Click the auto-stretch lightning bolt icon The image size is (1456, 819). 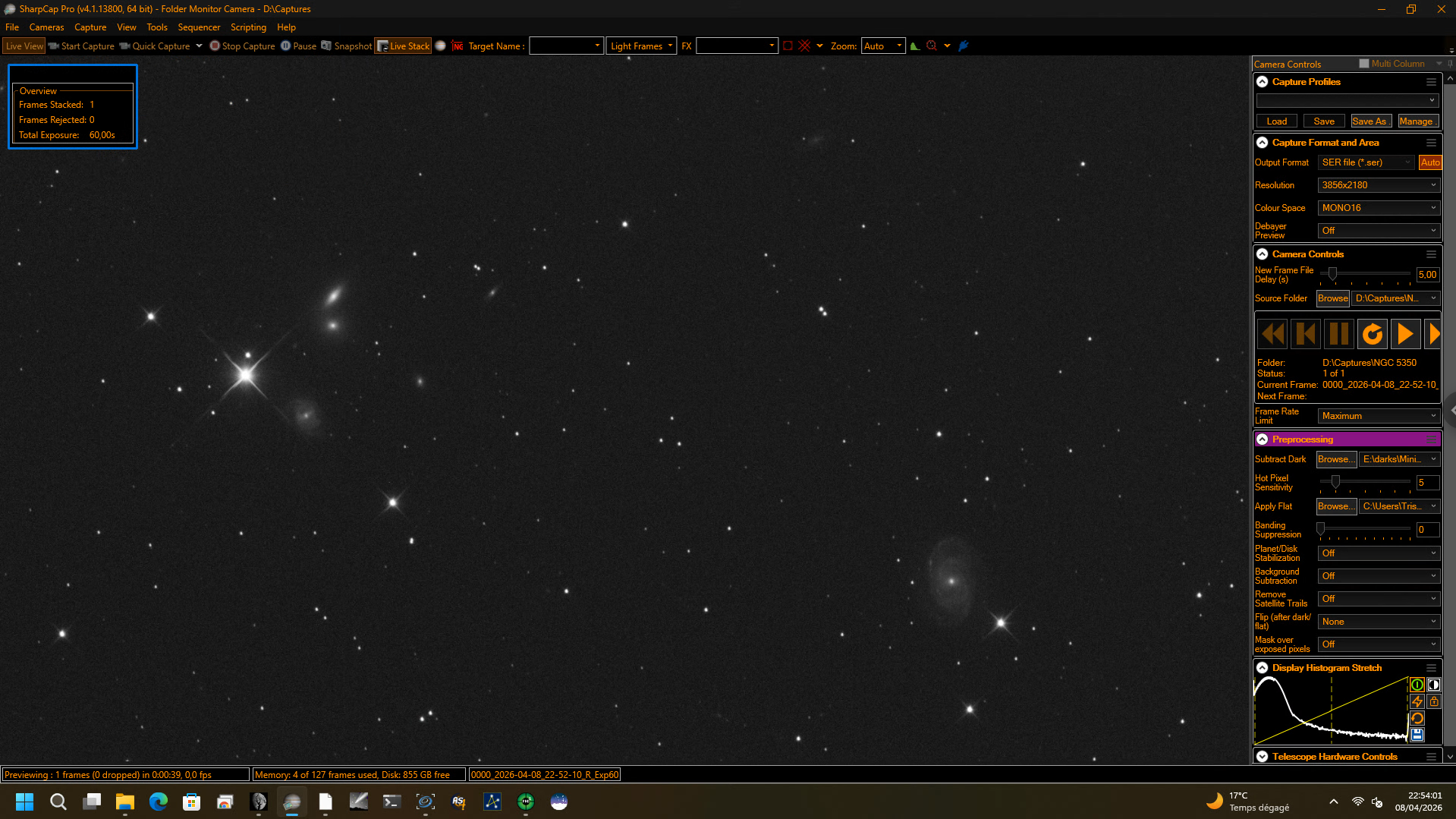click(x=1417, y=701)
